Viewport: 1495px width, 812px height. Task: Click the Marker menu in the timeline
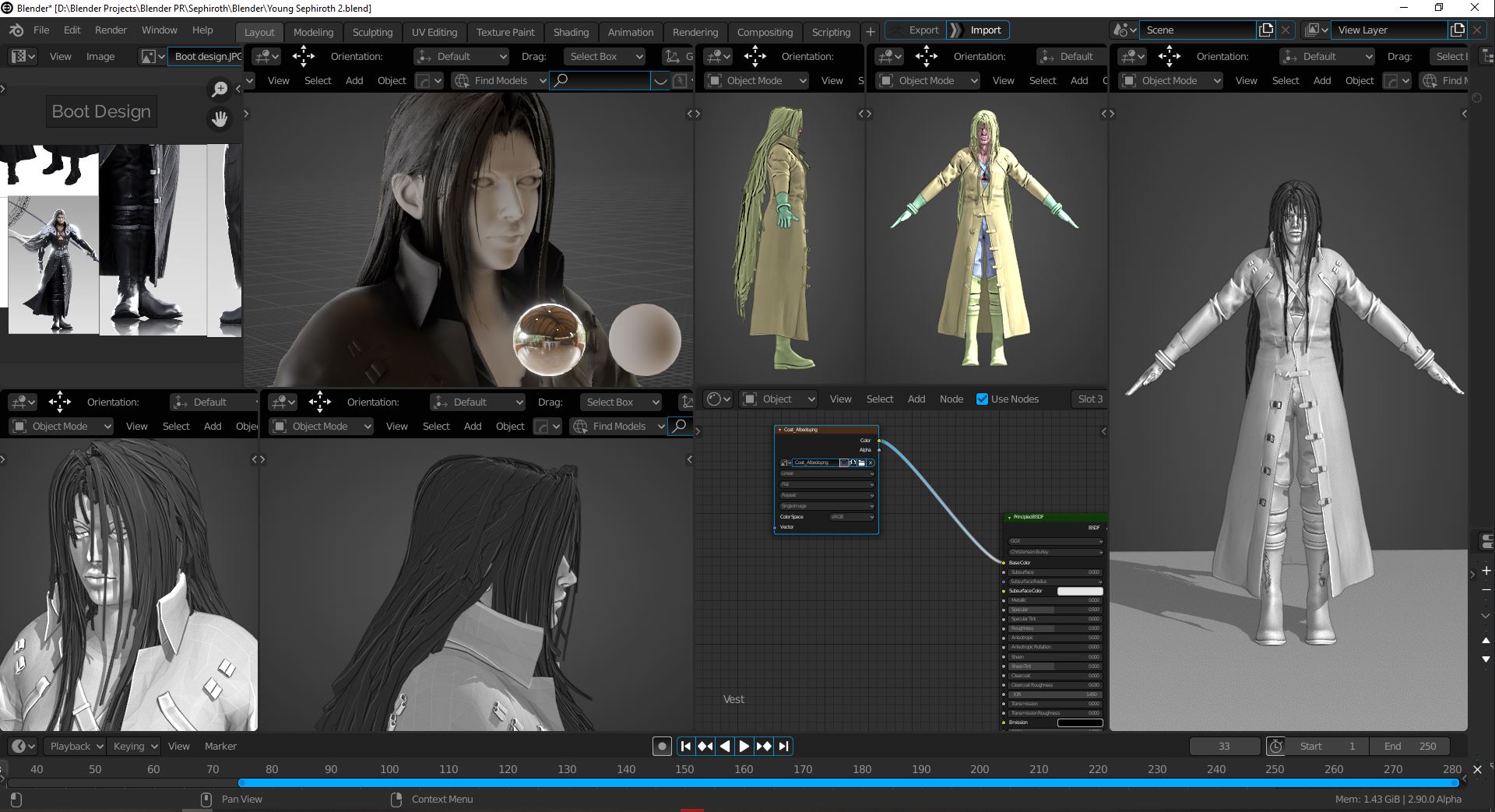click(220, 746)
